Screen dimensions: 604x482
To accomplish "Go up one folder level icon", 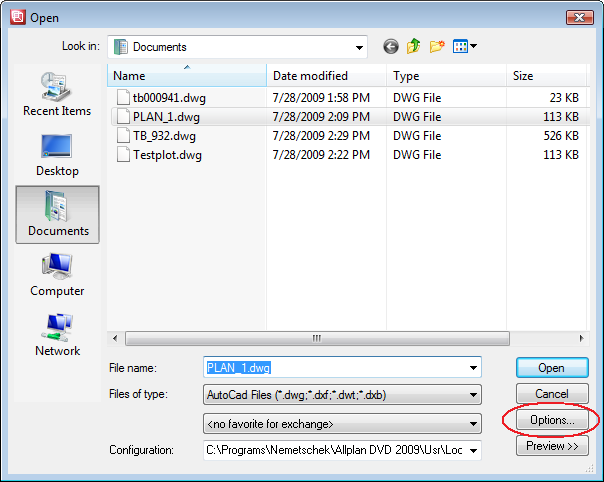I will (x=413, y=47).
